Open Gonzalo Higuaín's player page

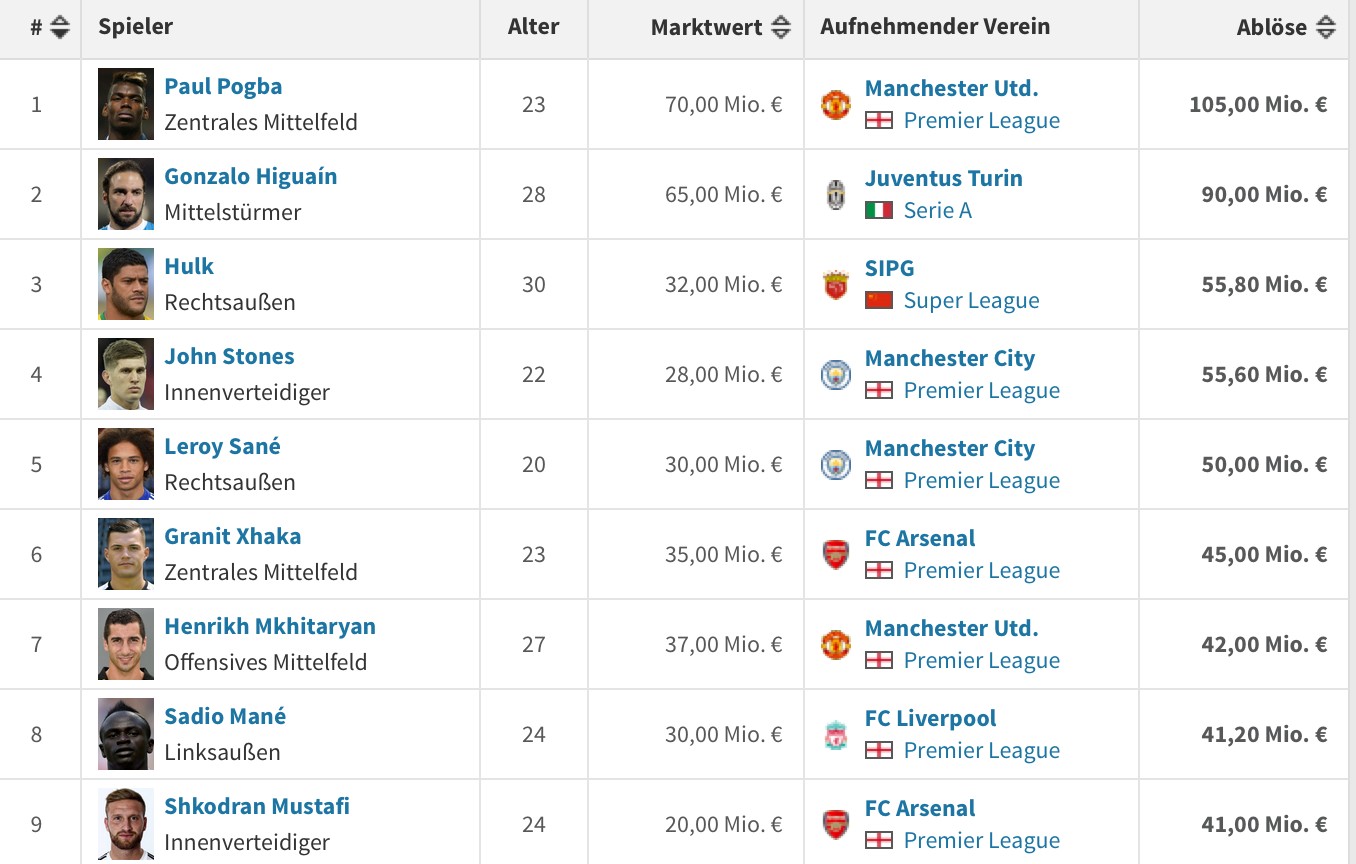click(x=251, y=177)
